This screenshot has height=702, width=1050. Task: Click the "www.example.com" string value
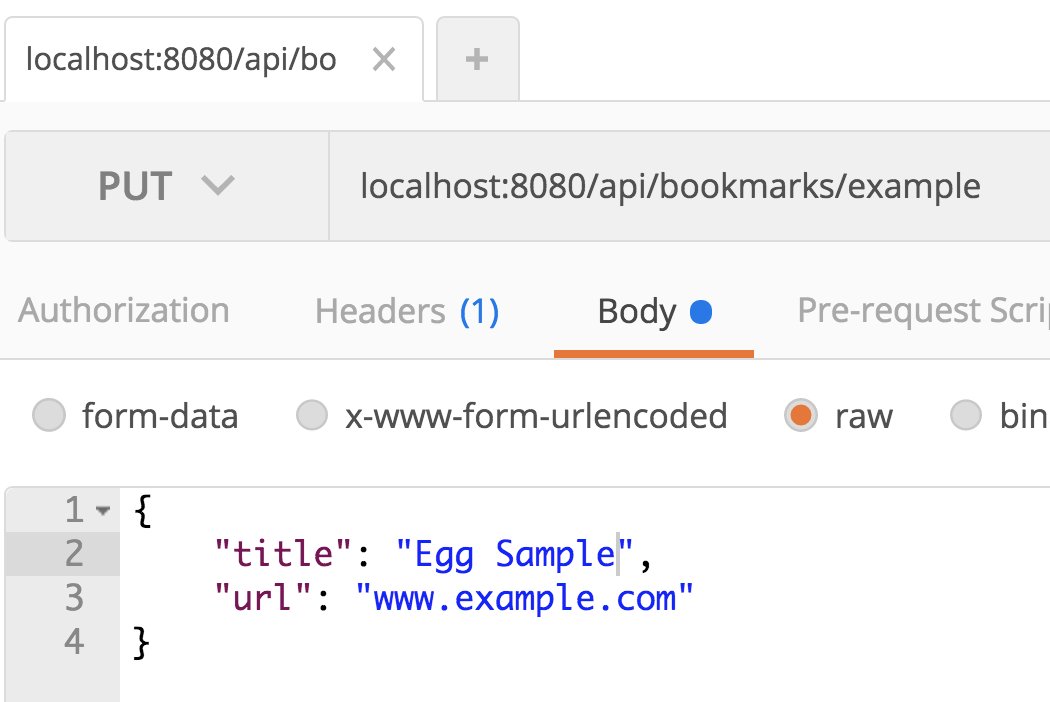[x=525, y=598]
